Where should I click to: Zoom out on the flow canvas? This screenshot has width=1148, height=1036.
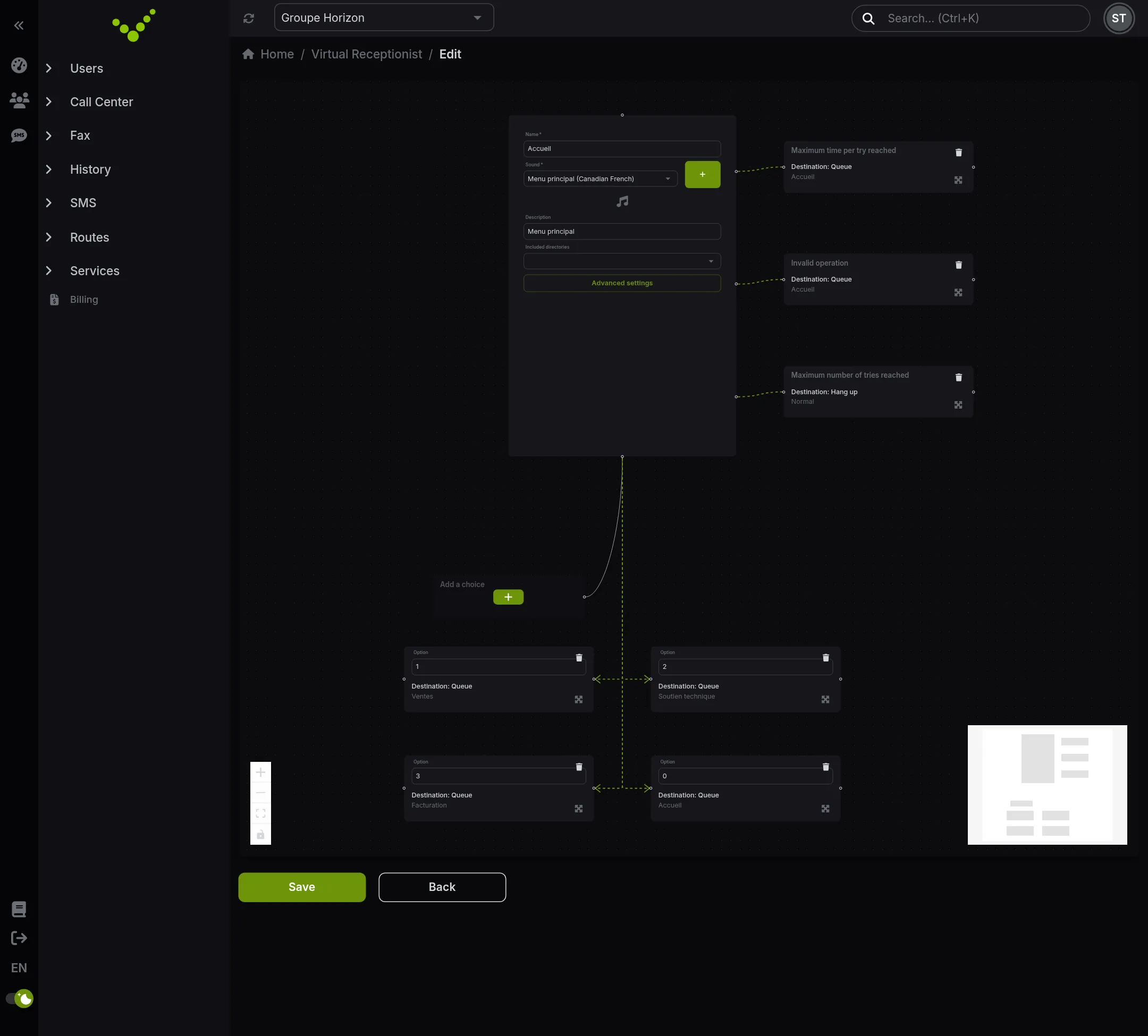coord(261,793)
